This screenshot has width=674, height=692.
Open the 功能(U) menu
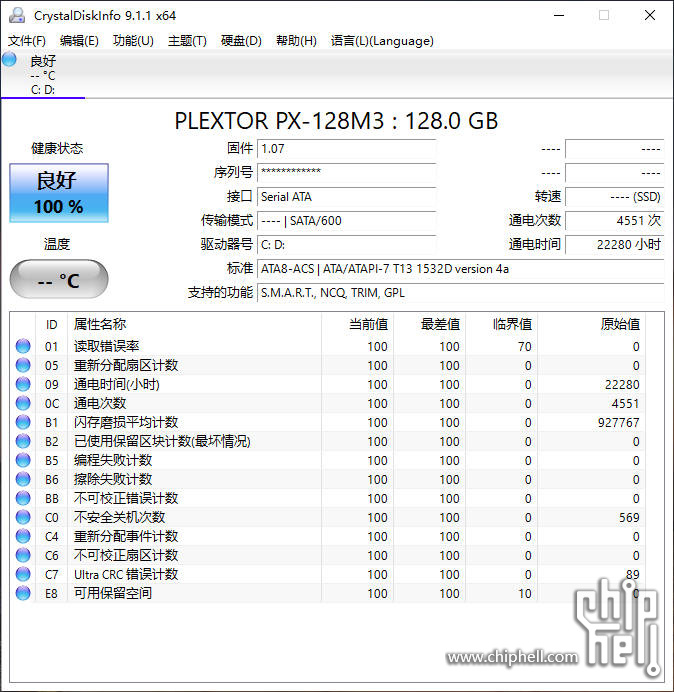pos(133,41)
